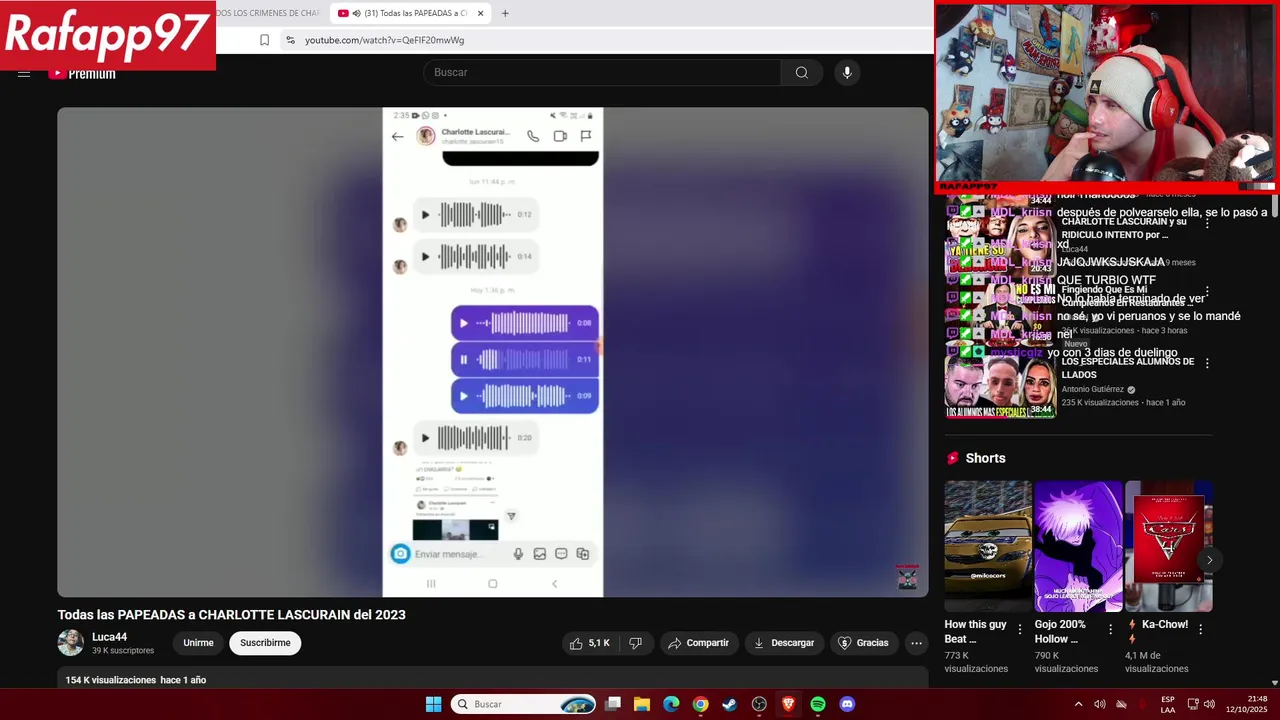The image size is (1280, 720).
Task: Open site information icon beside the URL
Action: click(290, 40)
